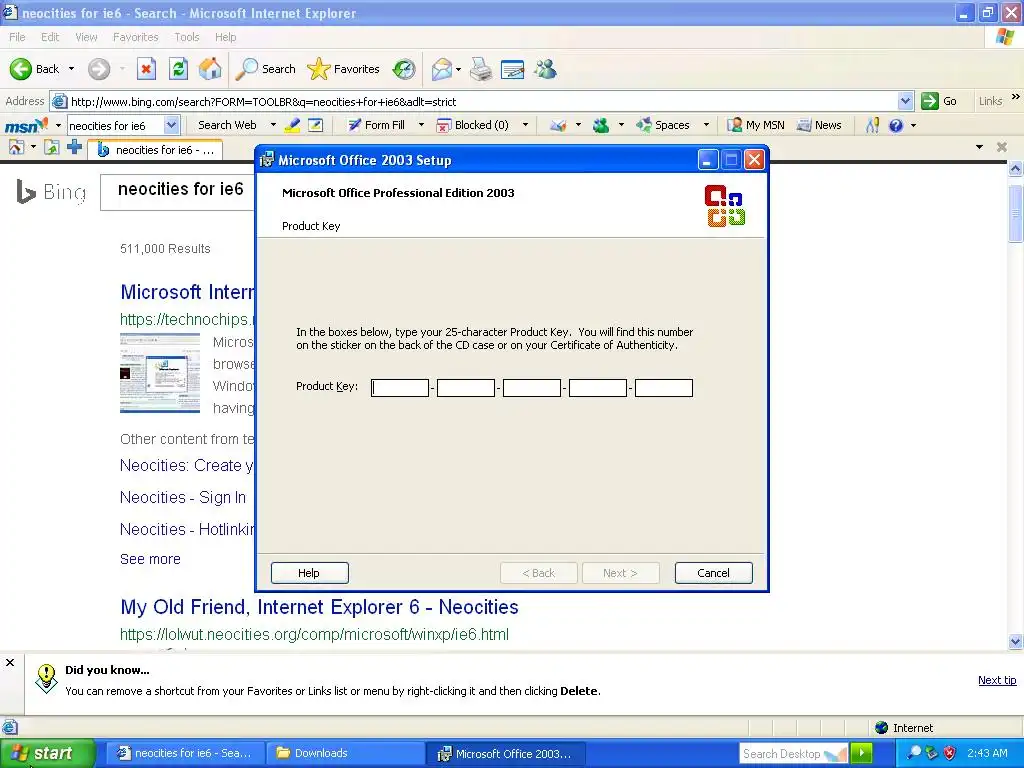Screen dimensions: 1024x768
Task: Expand the Form Fill dropdown arrow
Action: coord(421,125)
